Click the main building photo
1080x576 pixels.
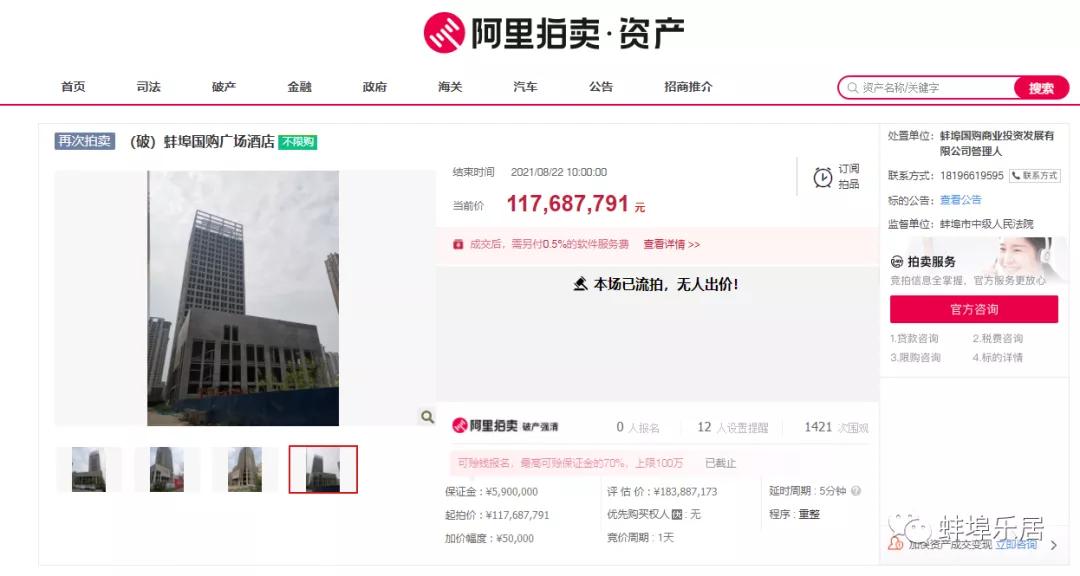click(243, 298)
